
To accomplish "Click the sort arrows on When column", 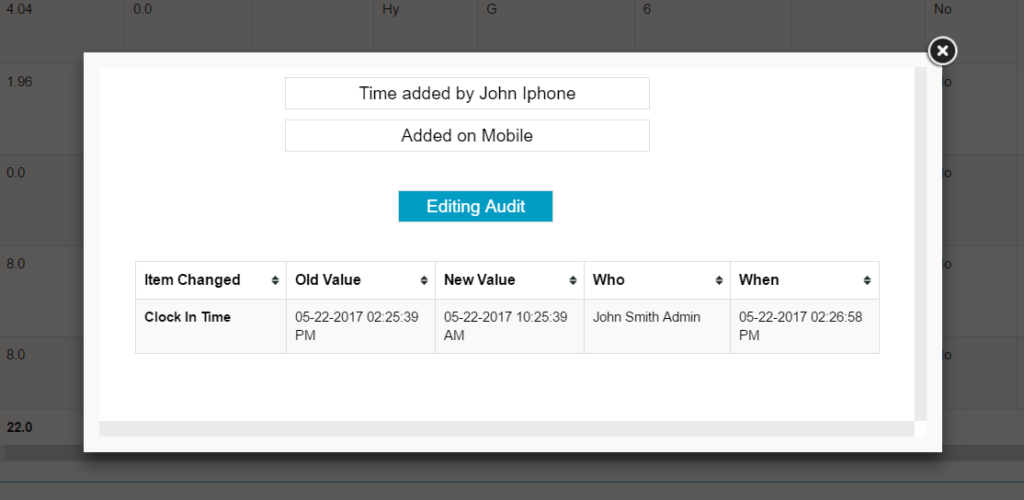I will tap(868, 281).
